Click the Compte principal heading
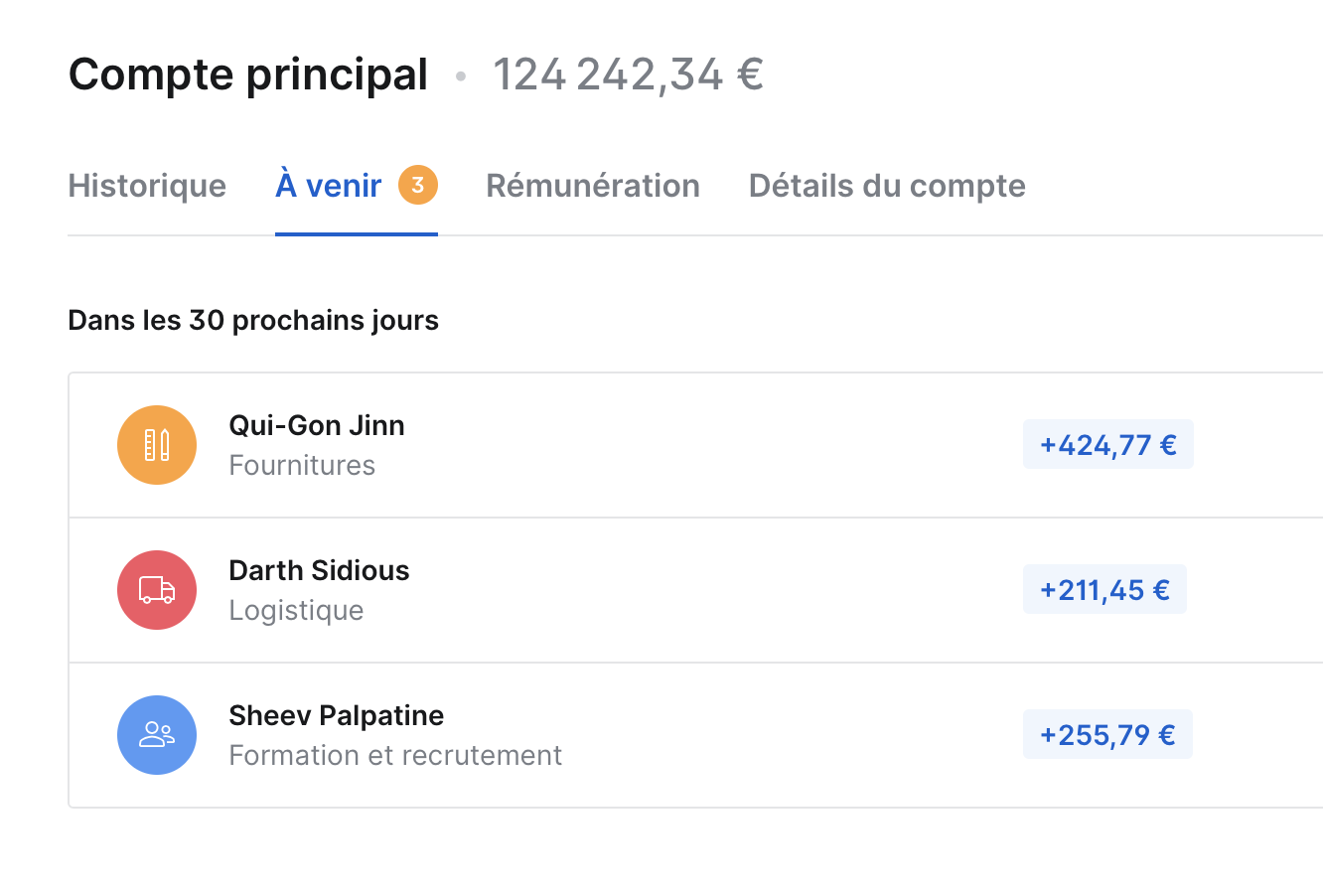The image size is (1323, 896). pyautogui.click(x=248, y=75)
